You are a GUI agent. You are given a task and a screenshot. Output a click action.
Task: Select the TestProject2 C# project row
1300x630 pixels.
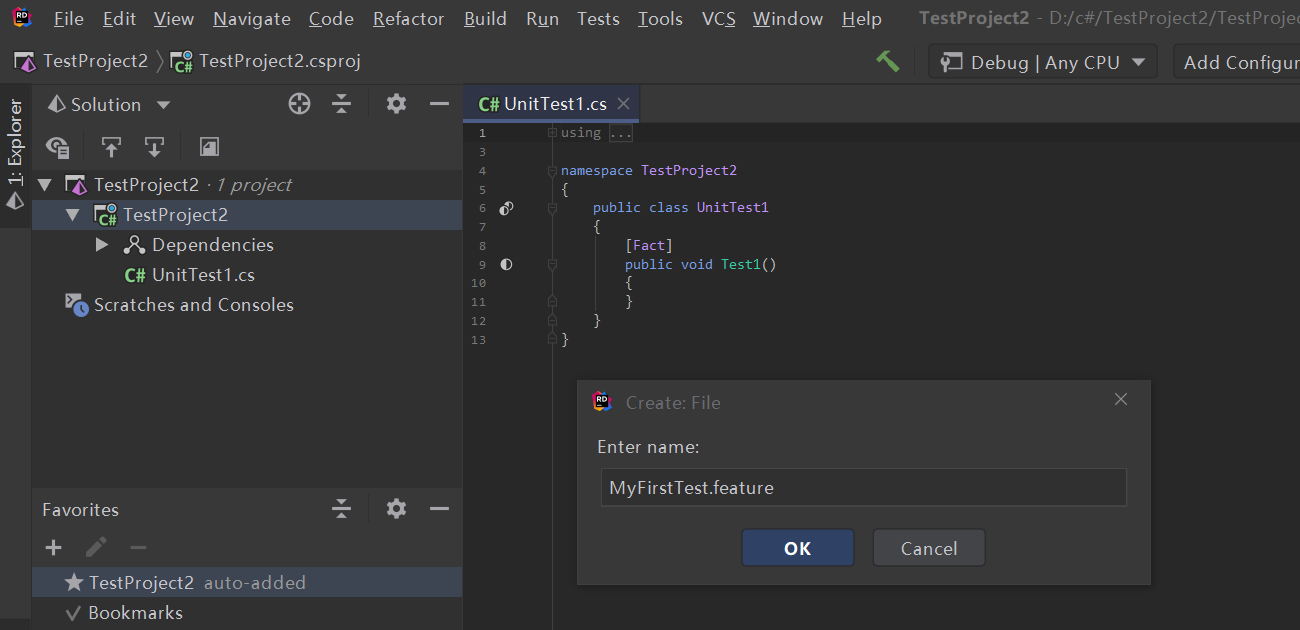pyautogui.click(x=247, y=215)
